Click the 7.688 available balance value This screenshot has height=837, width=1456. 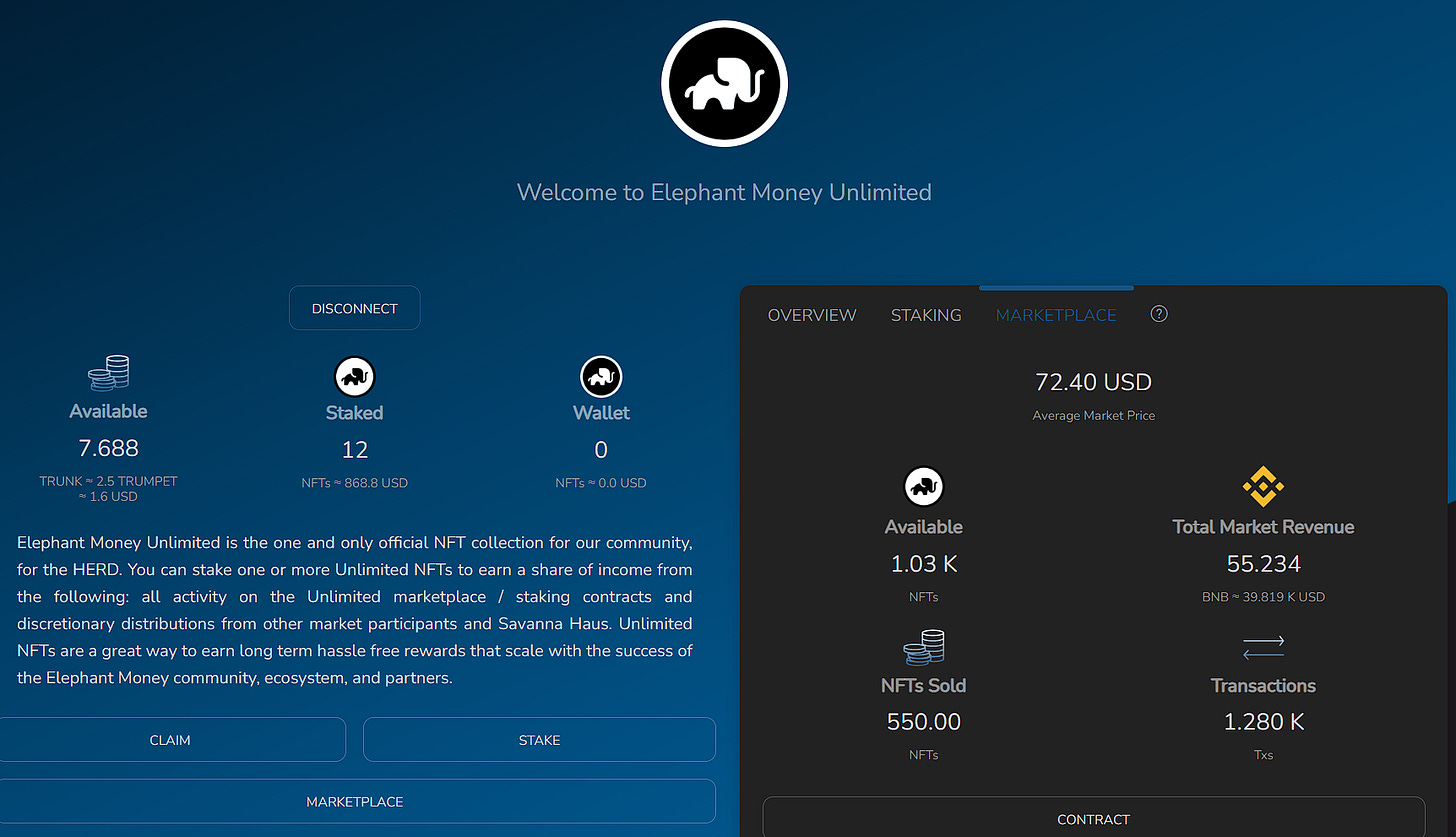[108, 448]
